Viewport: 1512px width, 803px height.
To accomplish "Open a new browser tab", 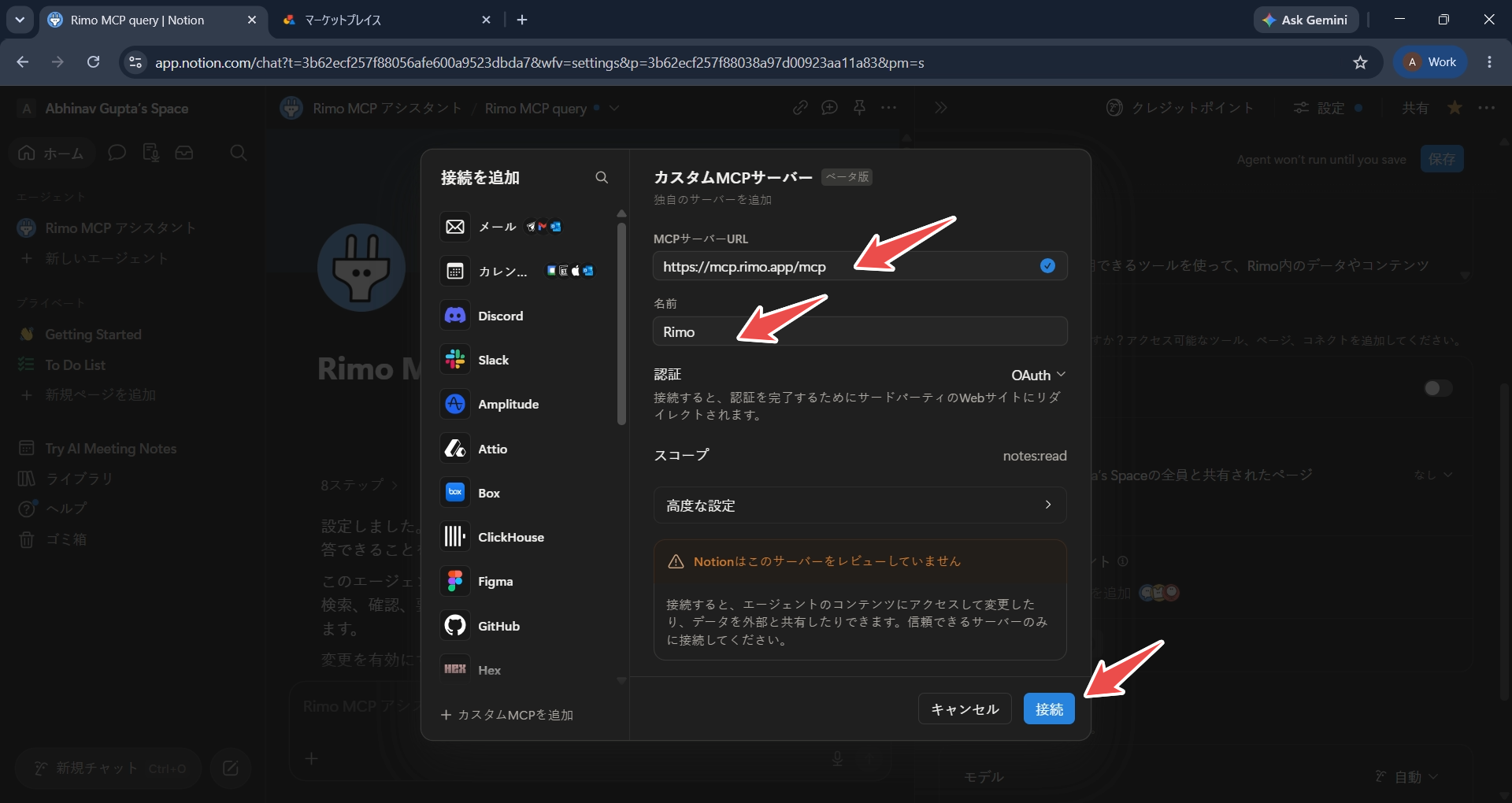I will tap(522, 20).
